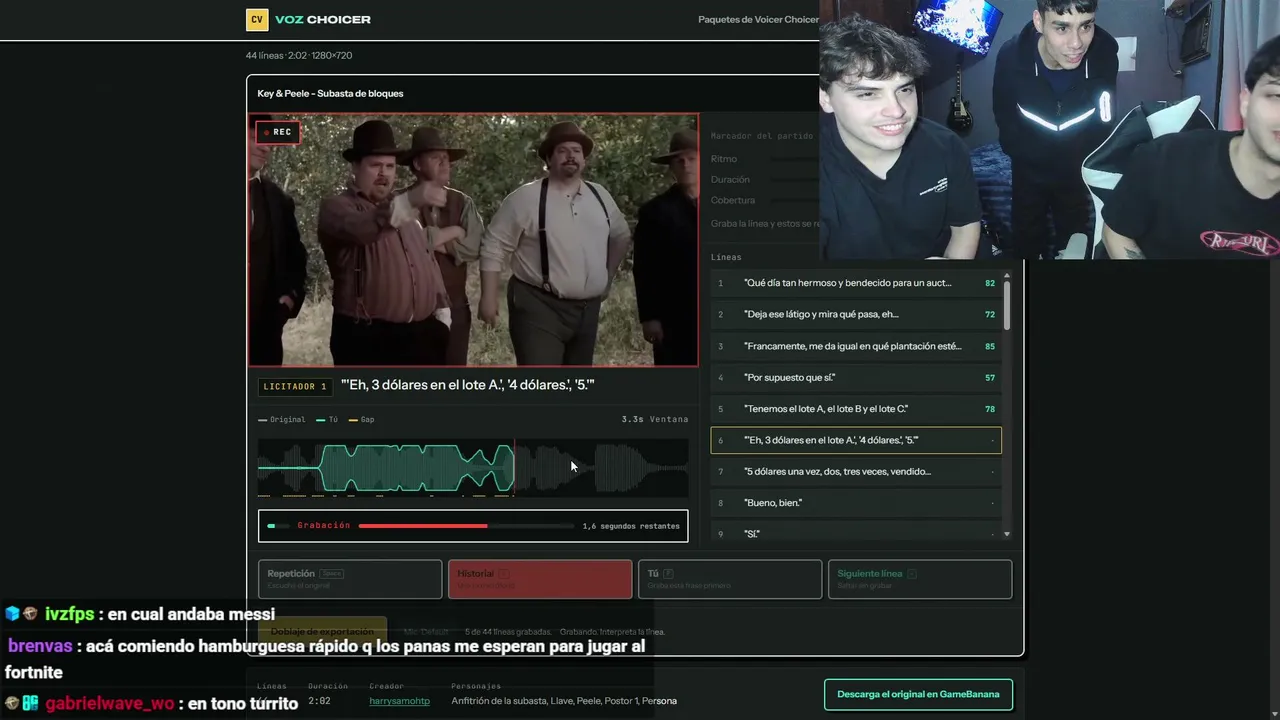This screenshot has height=720, width=1280.
Task: Click the Tú record button
Action: (x=730, y=579)
